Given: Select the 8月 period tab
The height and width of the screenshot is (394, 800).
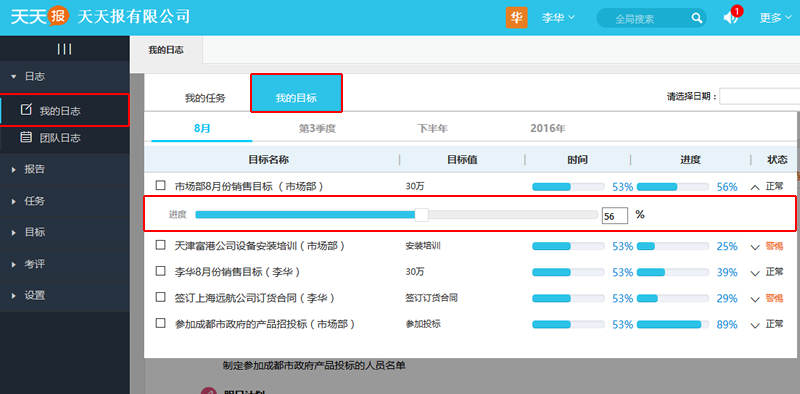Looking at the screenshot, I should 202,128.
